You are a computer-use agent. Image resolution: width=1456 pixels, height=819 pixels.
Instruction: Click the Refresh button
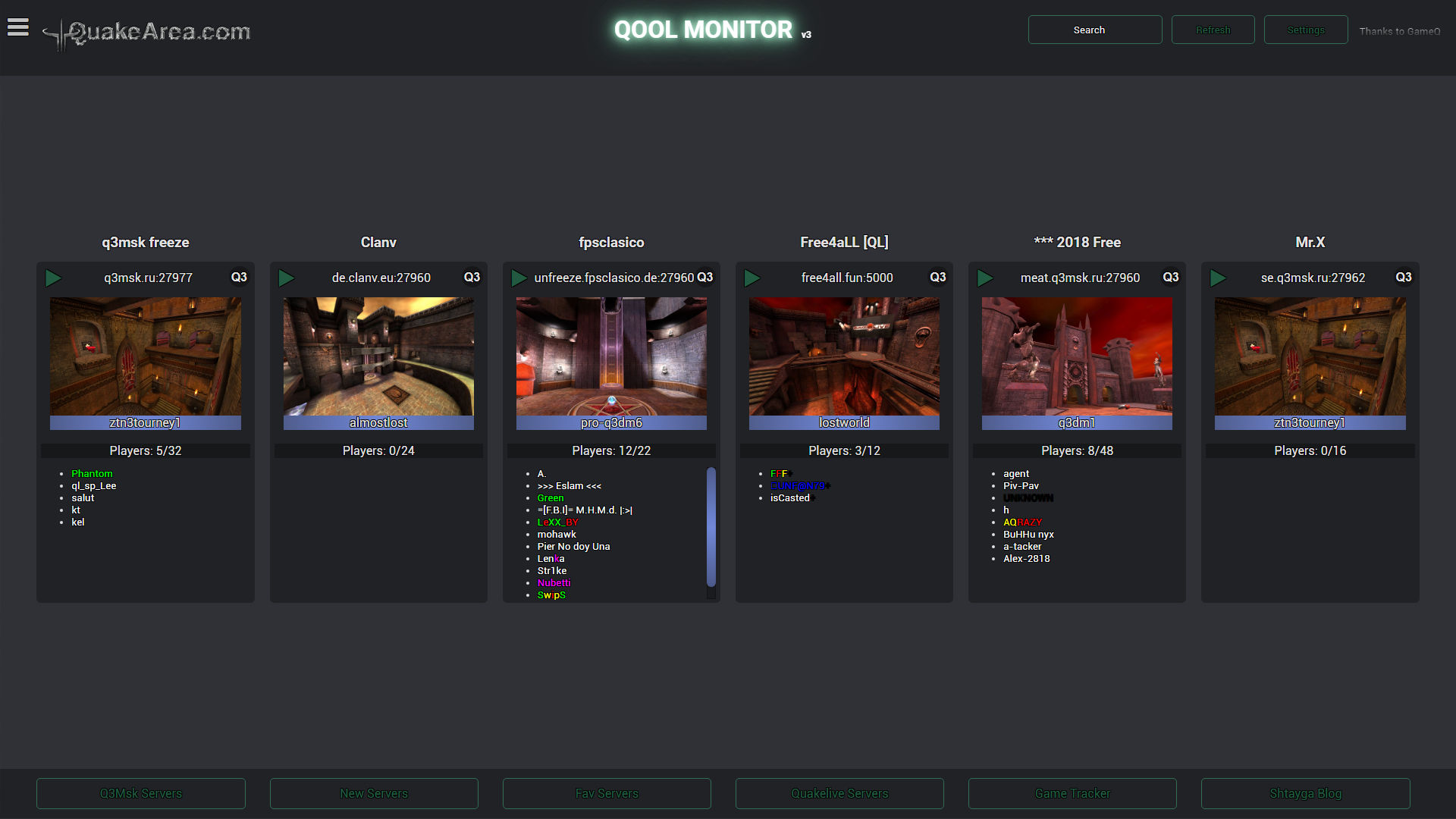click(x=1213, y=30)
